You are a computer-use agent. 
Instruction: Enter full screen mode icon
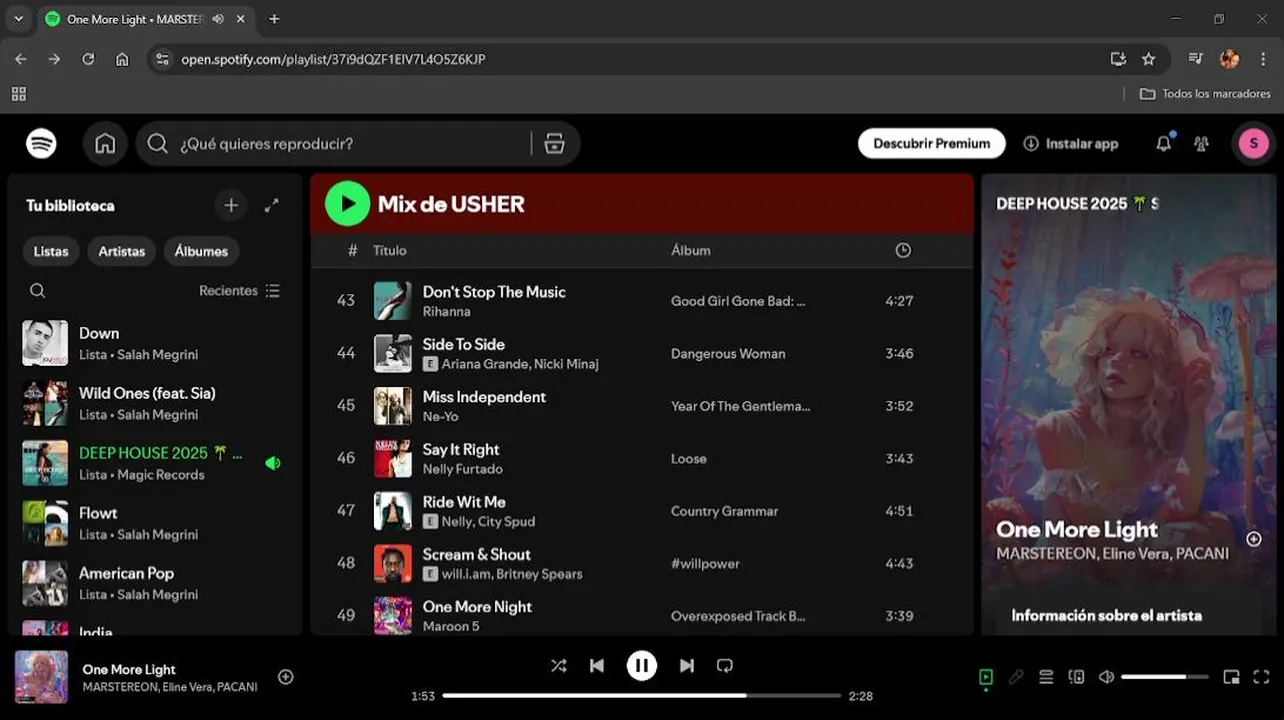pos(1261,677)
